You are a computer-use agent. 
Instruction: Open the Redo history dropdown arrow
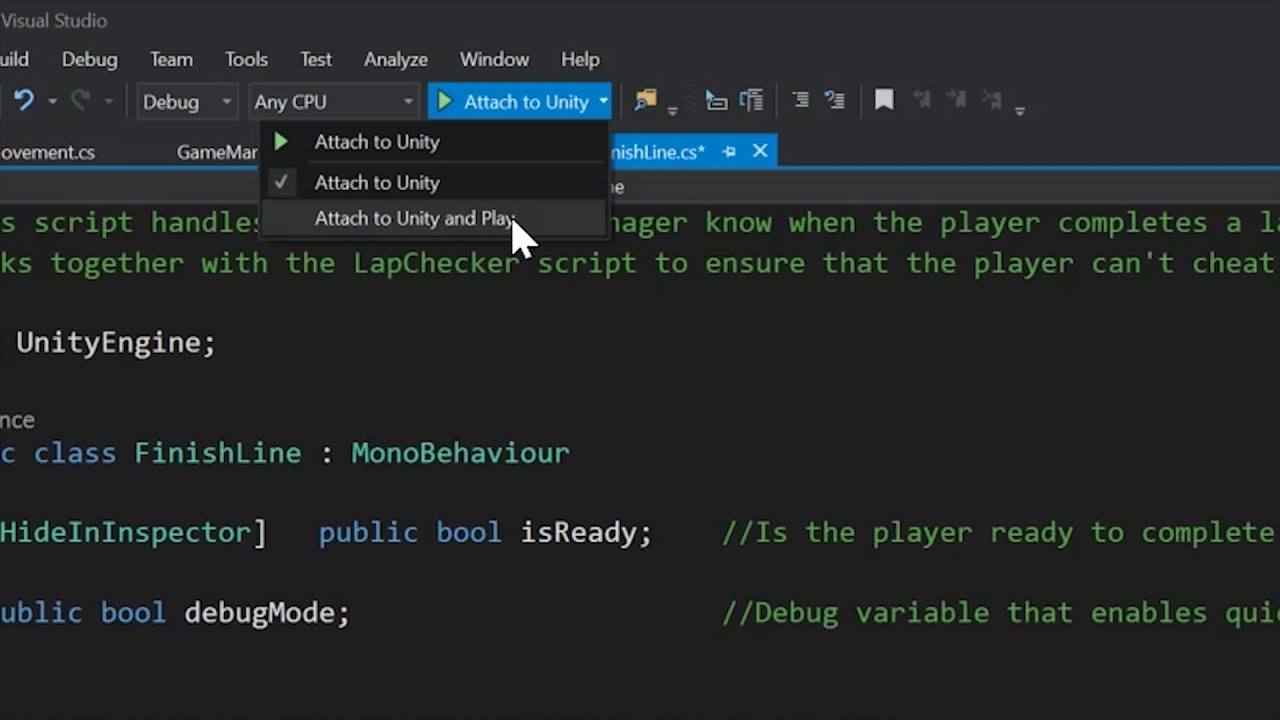click(x=108, y=102)
